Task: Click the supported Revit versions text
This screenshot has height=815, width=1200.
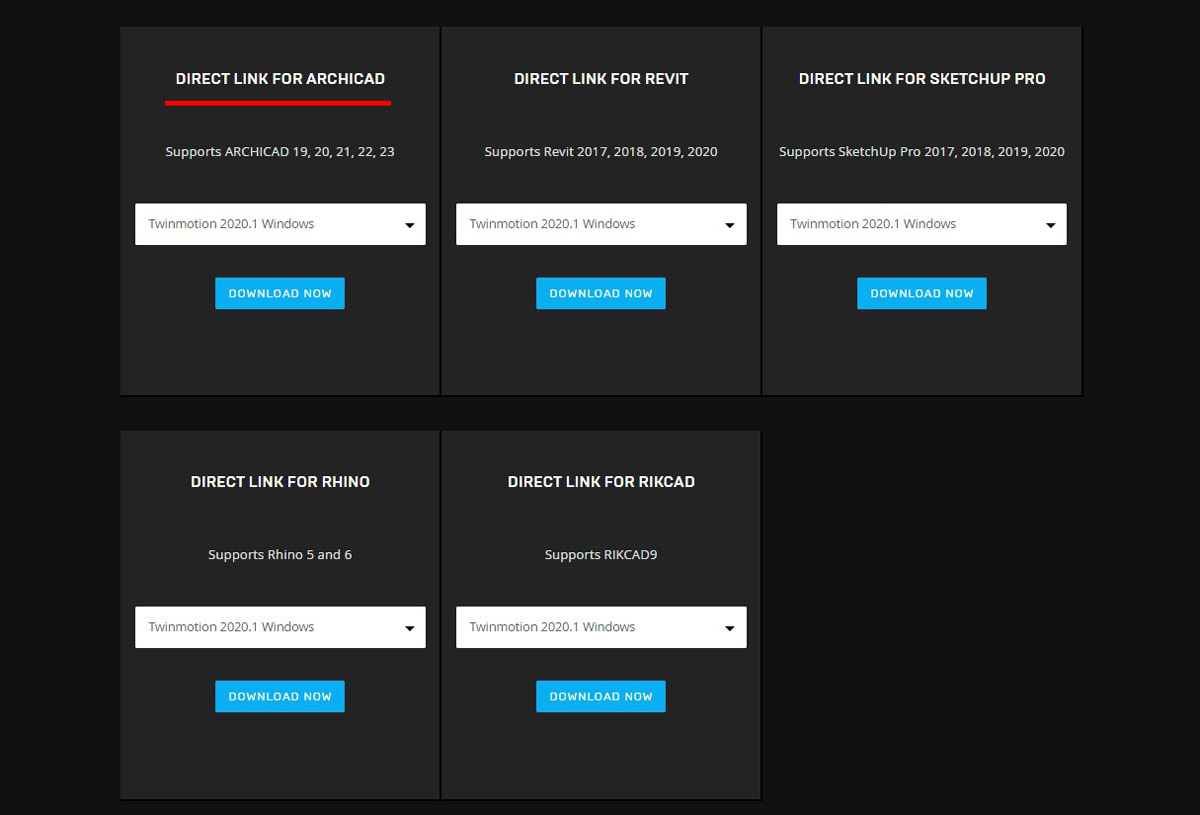Action: point(601,152)
